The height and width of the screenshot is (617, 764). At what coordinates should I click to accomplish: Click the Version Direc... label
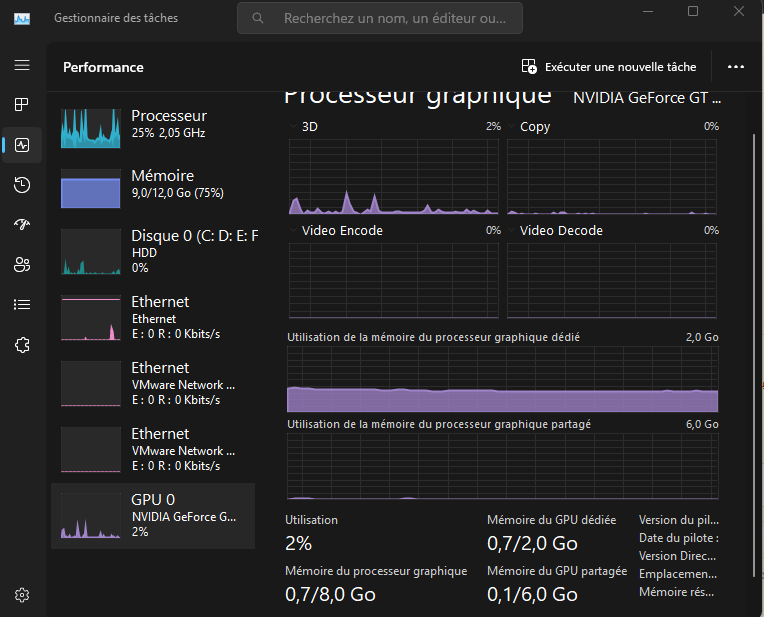[677, 556]
